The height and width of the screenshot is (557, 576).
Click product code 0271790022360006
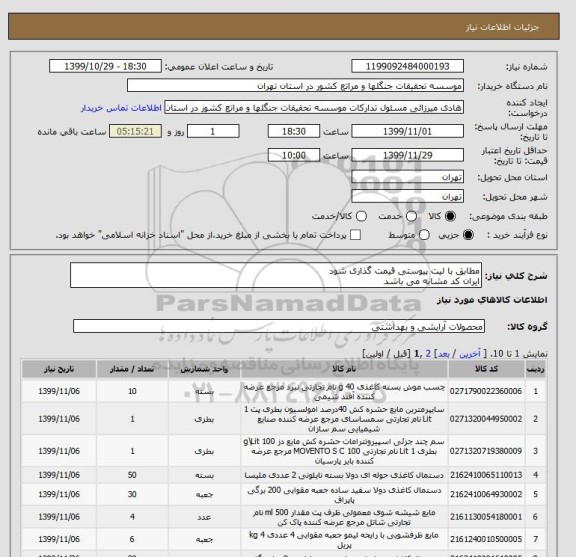[x=486, y=391]
